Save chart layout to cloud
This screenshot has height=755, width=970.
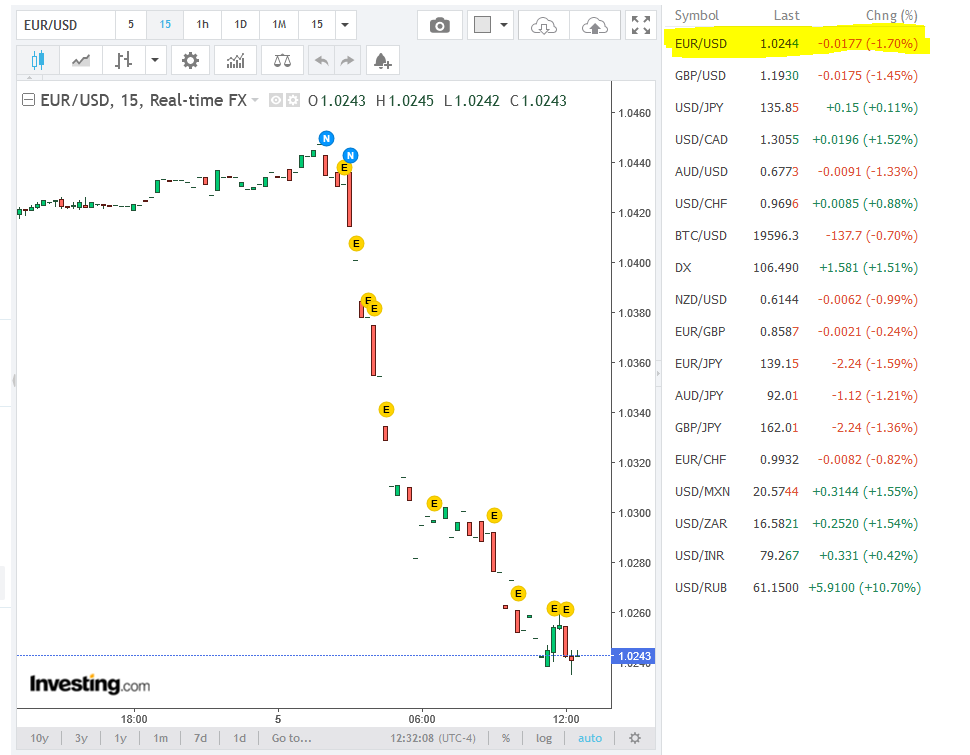pos(594,25)
